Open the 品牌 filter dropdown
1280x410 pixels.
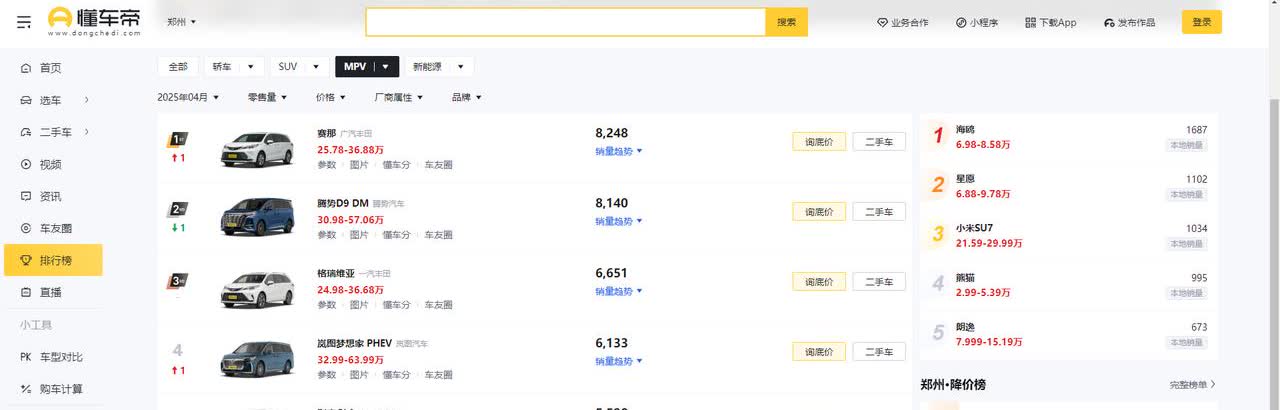pos(466,97)
